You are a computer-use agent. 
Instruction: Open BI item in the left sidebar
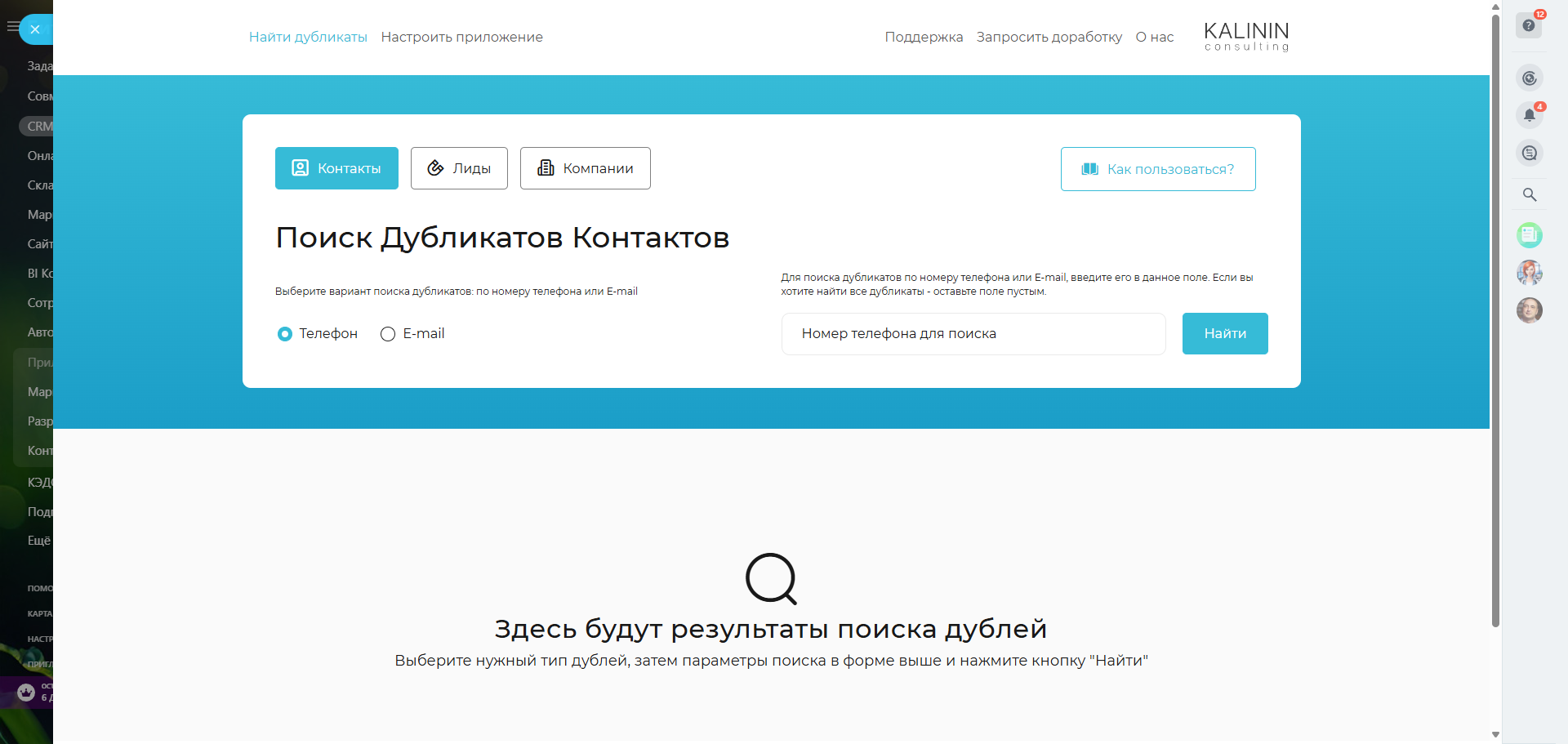(x=40, y=274)
